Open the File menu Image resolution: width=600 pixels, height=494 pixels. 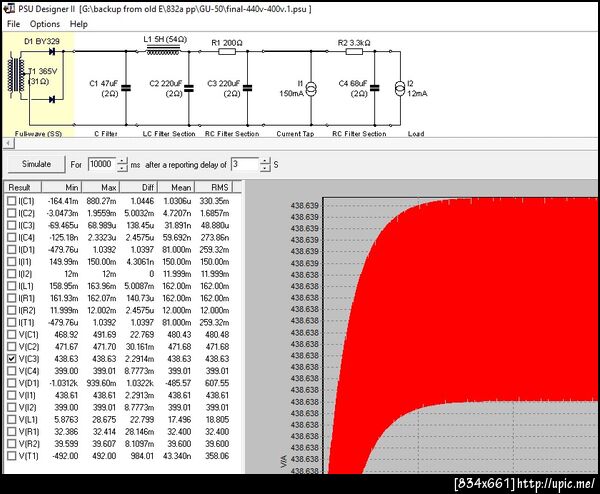(13, 24)
